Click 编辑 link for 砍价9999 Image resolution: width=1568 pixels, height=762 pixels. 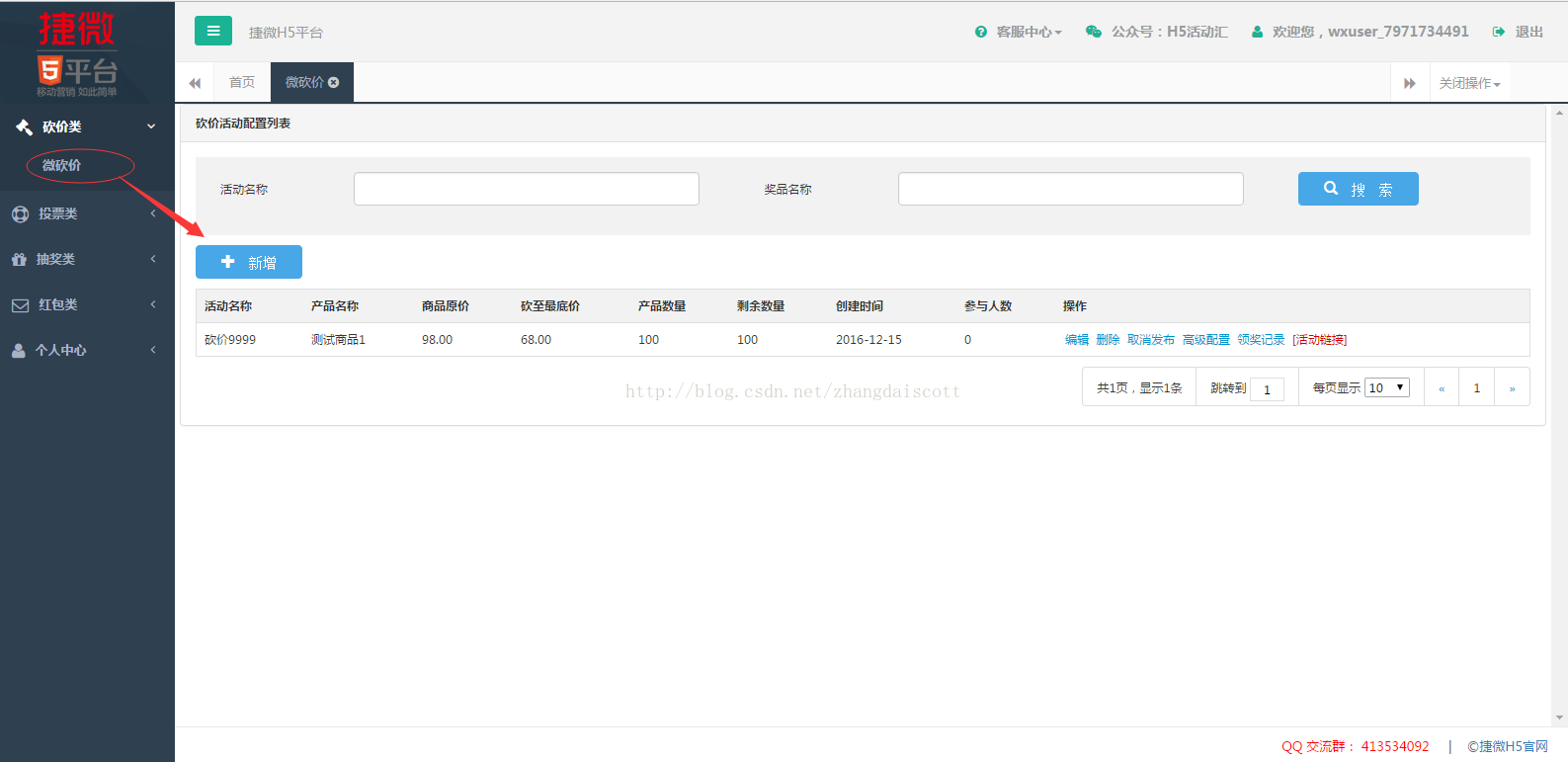coord(1077,340)
